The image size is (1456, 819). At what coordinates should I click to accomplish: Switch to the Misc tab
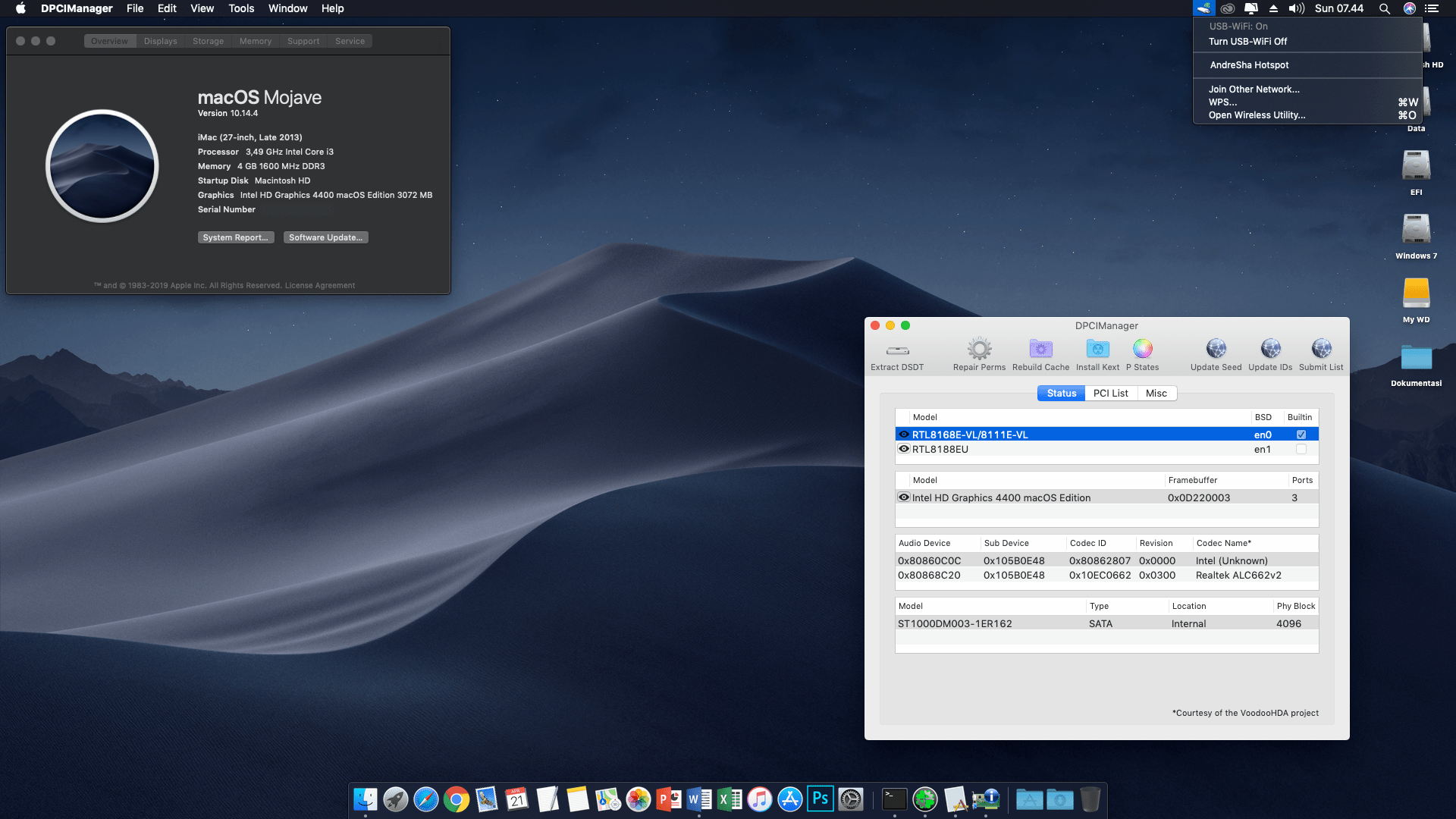(x=1156, y=393)
